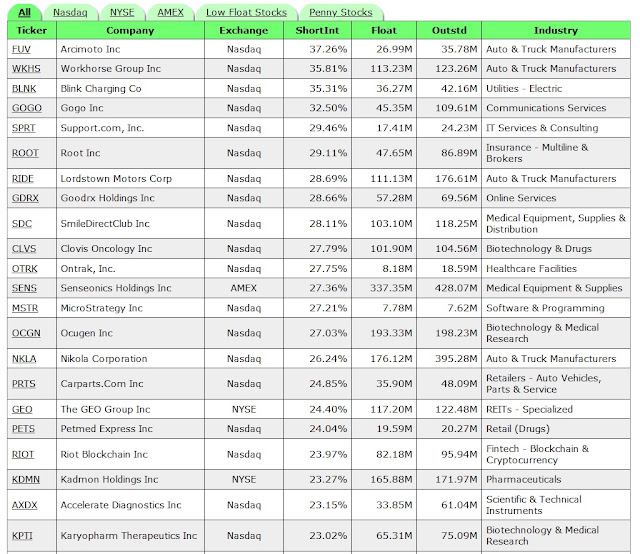Click the 395.28M outstanding shares value
This screenshot has height=554, width=640.
[456, 359]
